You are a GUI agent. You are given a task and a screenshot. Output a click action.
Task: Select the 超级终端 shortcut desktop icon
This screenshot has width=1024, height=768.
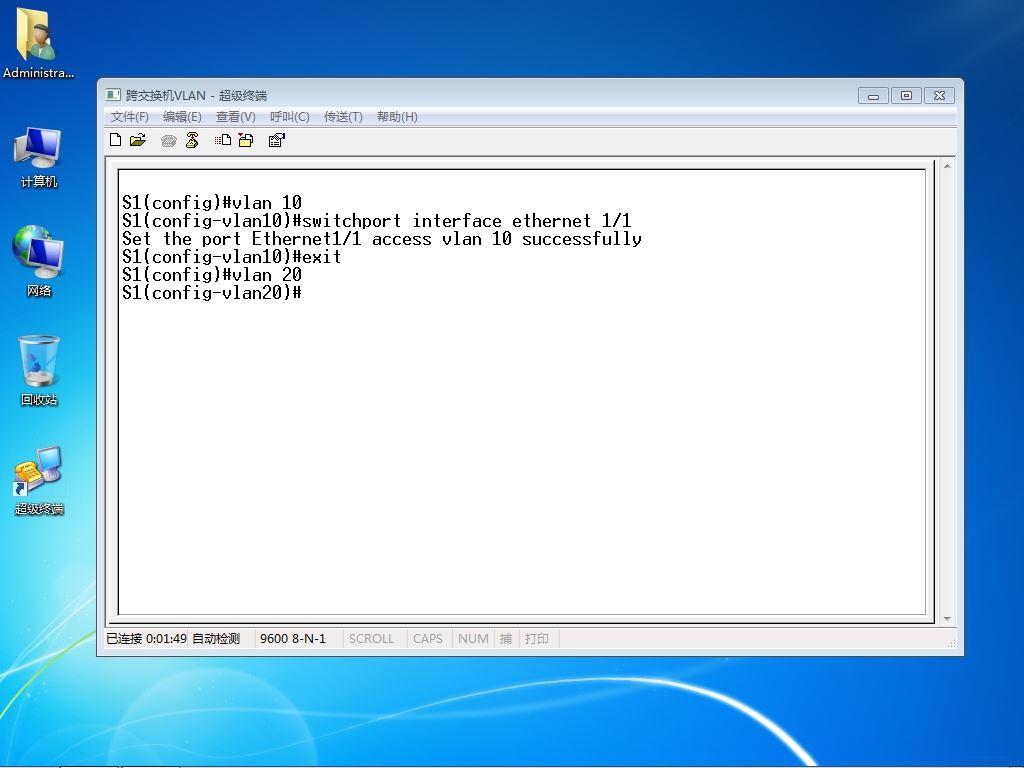click(39, 481)
